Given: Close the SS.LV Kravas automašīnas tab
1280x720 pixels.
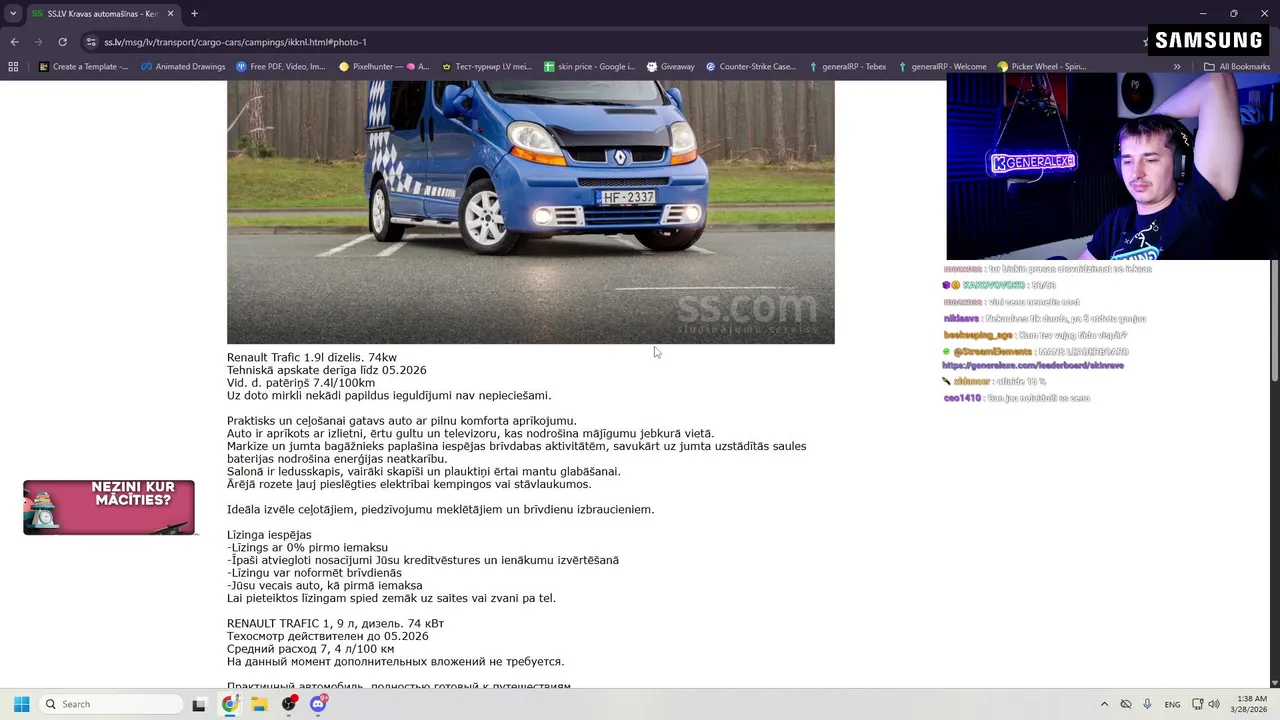Looking at the screenshot, I should (x=170, y=14).
